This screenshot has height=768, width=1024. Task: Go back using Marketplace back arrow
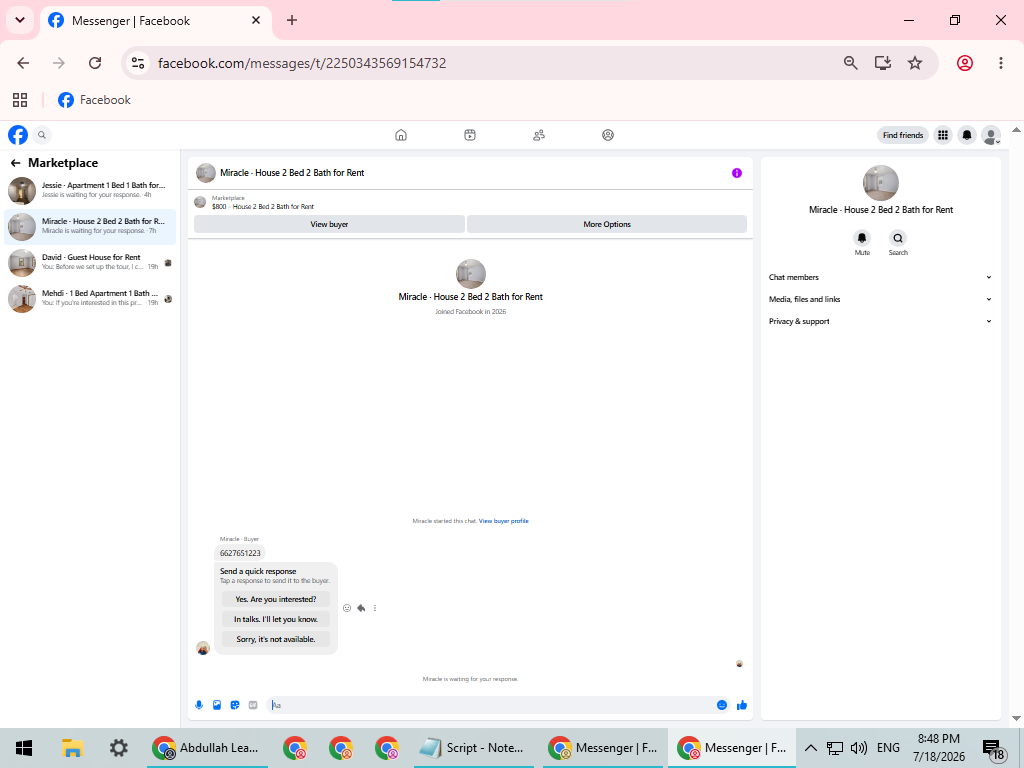tap(16, 163)
